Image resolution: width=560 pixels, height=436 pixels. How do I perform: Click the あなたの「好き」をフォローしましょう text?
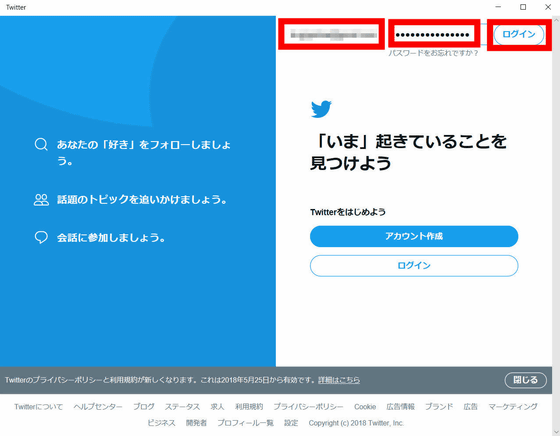tap(144, 152)
